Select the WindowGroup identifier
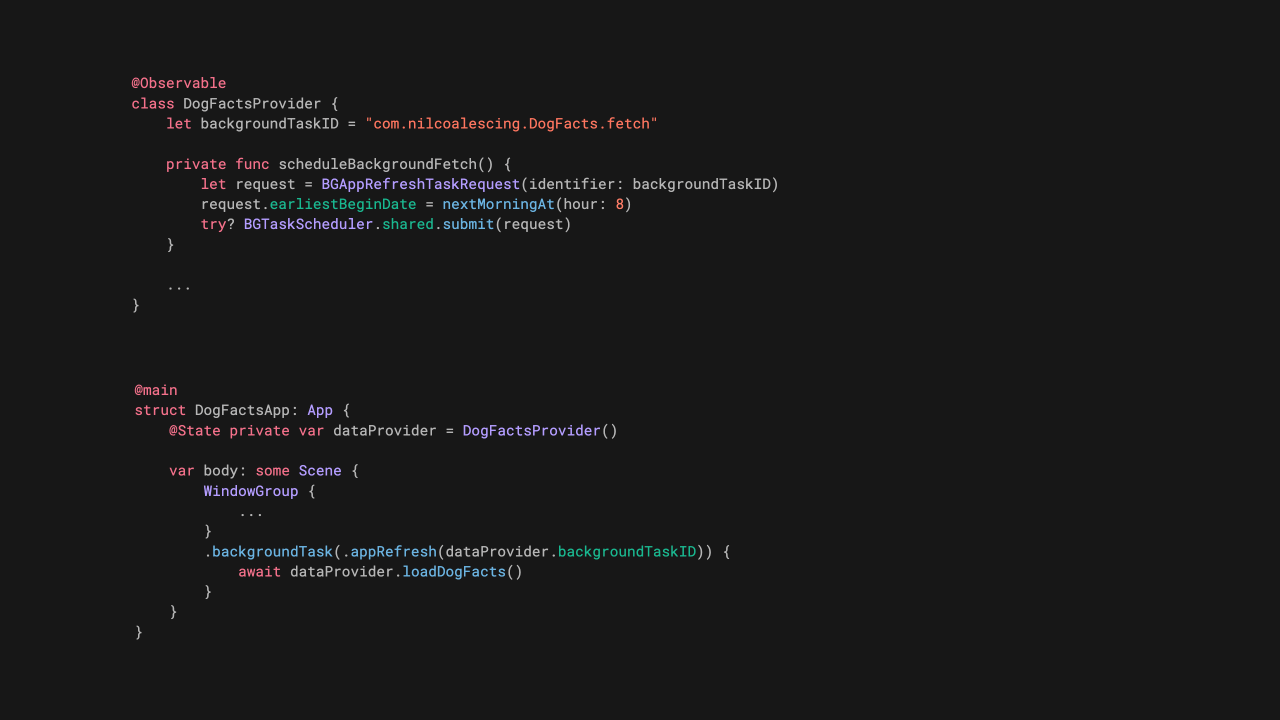1280x720 pixels. click(x=251, y=491)
